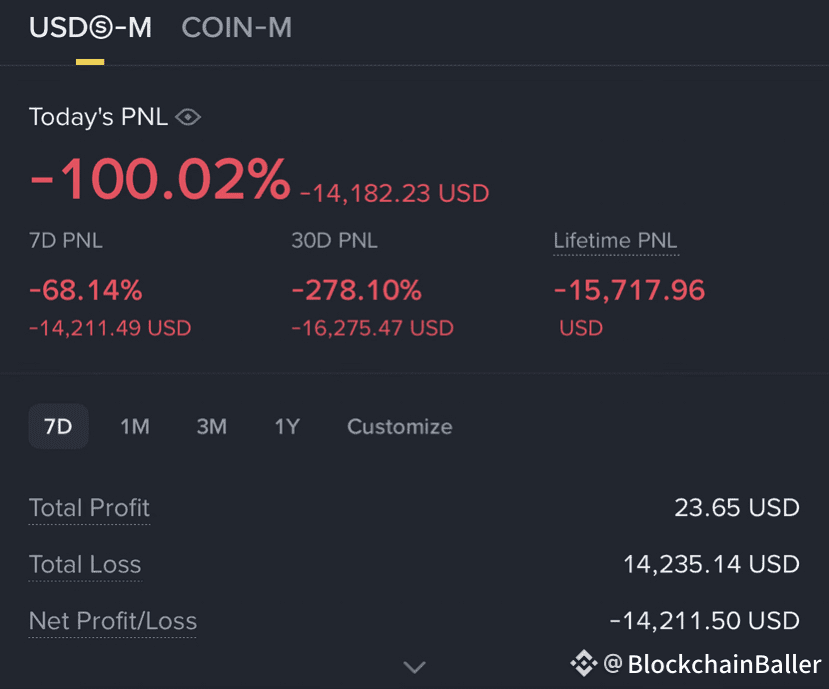Click the Today's PNL label text
This screenshot has width=829, height=689.
click(x=98, y=117)
